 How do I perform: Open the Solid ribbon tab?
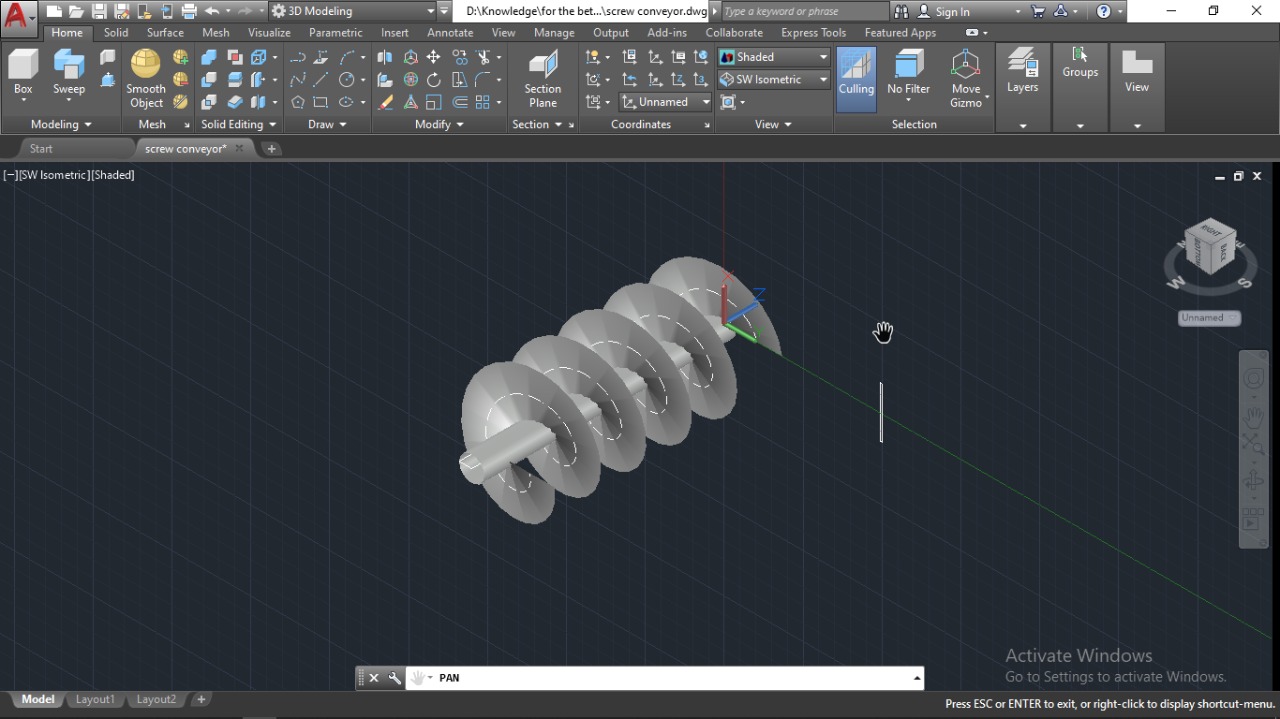point(116,32)
